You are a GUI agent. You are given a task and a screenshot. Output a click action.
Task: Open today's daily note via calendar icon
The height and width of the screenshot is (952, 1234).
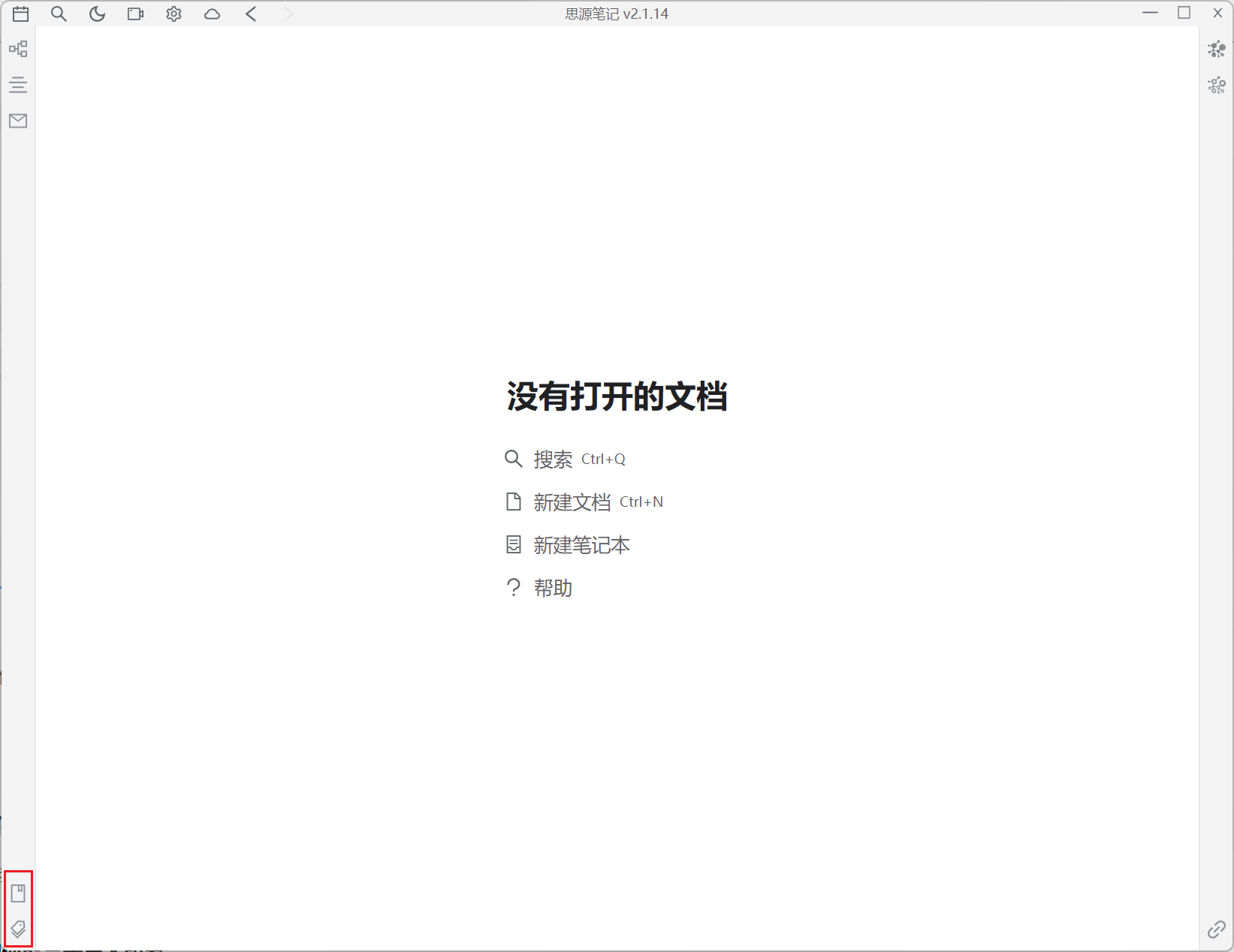[x=21, y=14]
